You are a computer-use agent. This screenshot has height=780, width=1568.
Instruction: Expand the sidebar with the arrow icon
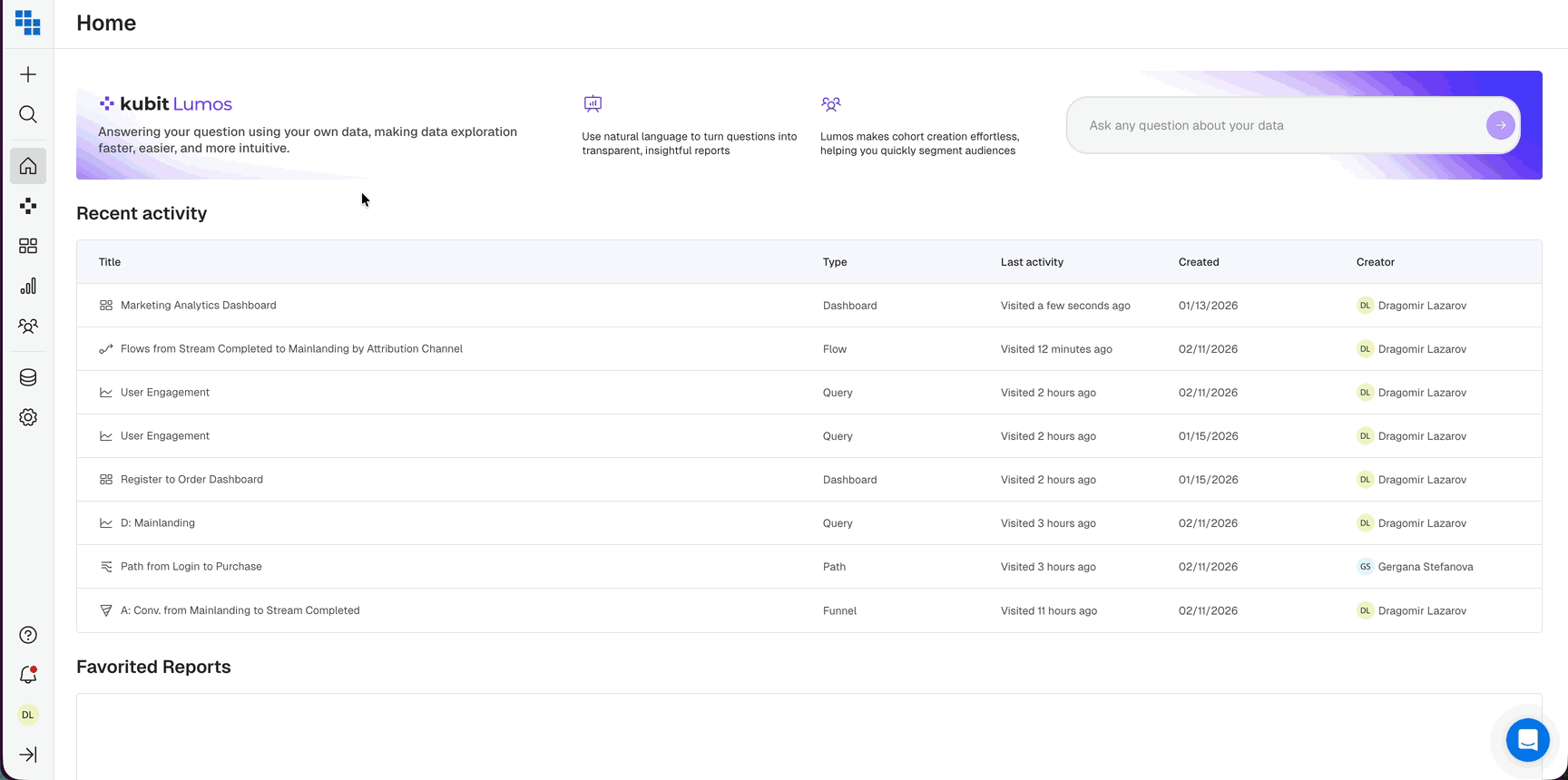[28, 755]
